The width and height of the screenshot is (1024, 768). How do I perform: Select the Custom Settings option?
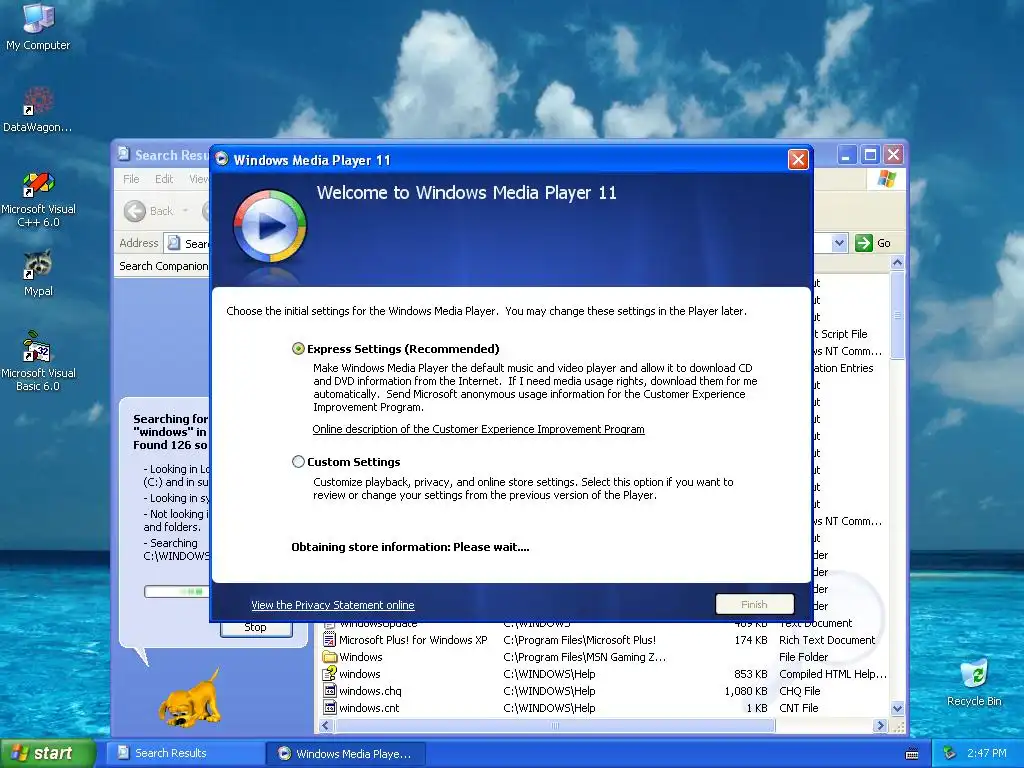click(x=298, y=462)
